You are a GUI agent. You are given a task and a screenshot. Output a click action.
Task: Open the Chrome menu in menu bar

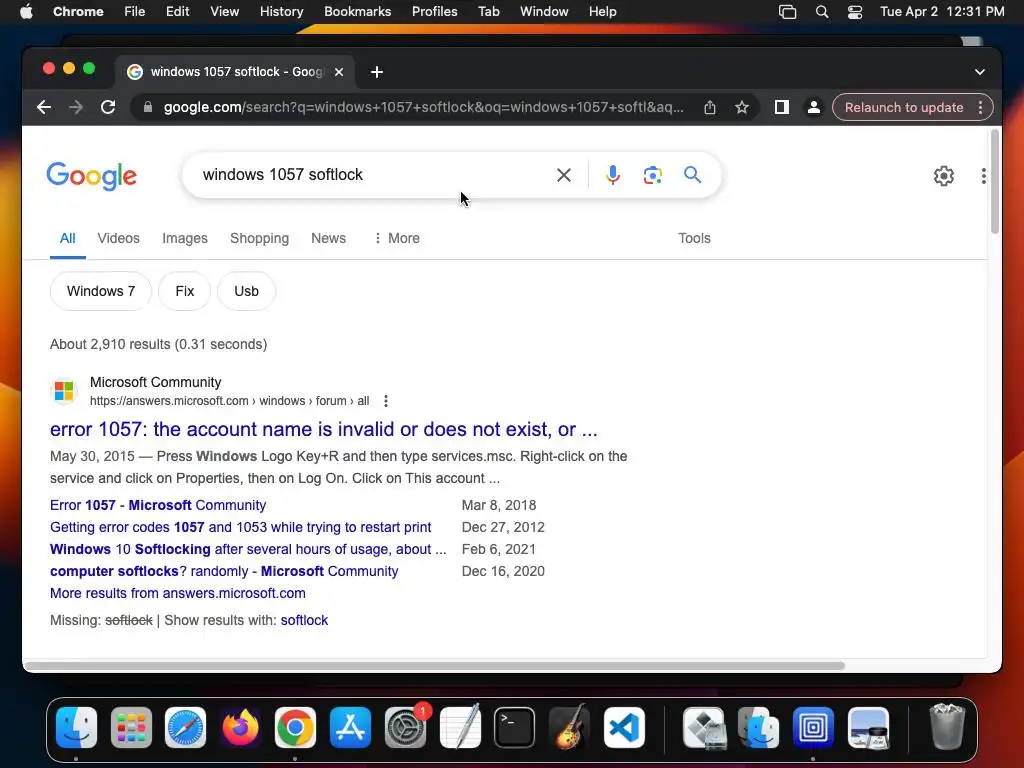click(78, 12)
